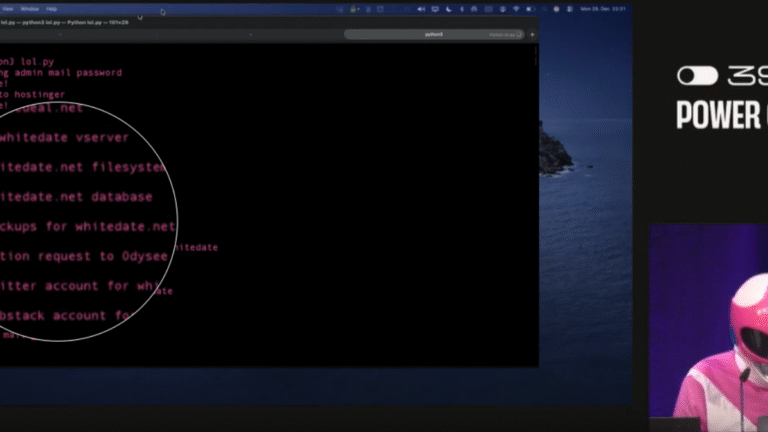The width and height of the screenshot is (768, 432).
Task: Add a new terminal tab with plus button
Action: [532, 34]
